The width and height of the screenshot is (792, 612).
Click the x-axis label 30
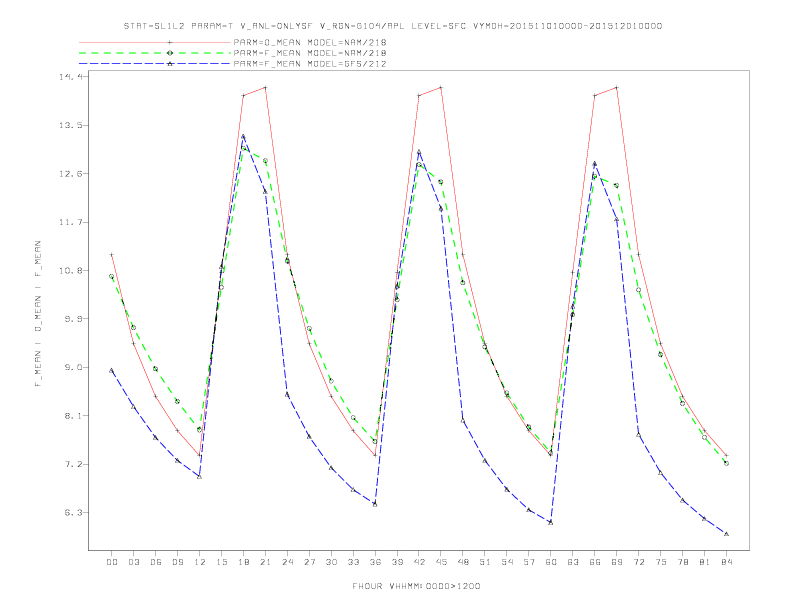tap(331, 562)
